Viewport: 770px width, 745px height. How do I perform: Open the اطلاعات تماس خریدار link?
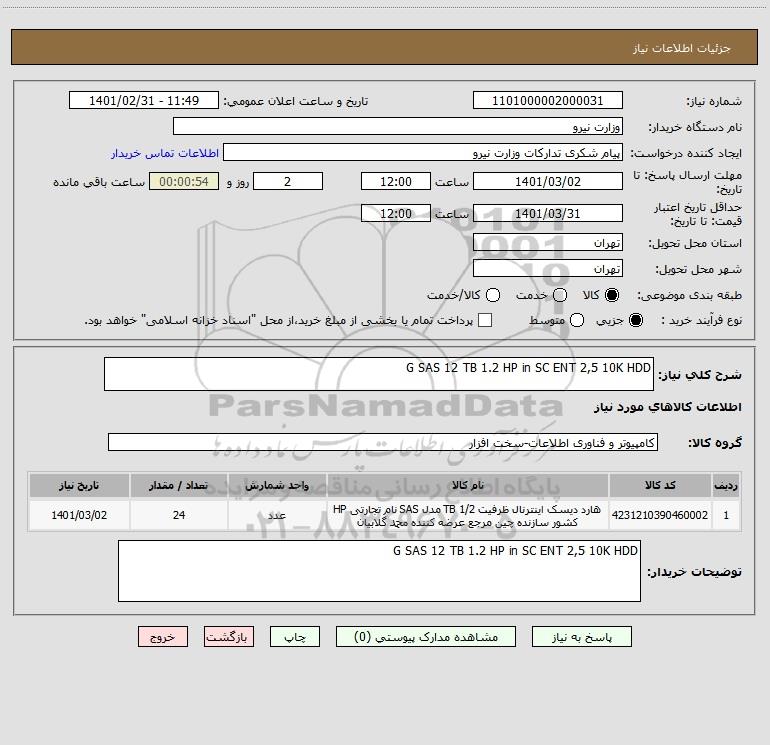point(165,153)
